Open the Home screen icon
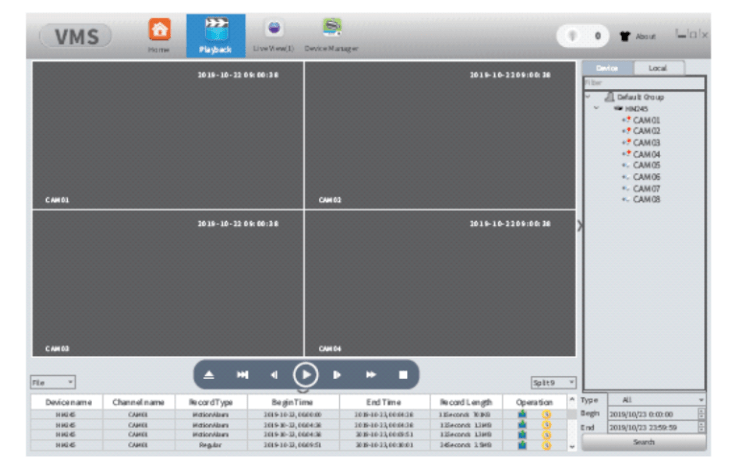The height and width of the screenshot is (467, 750). (x=159, y=32)
